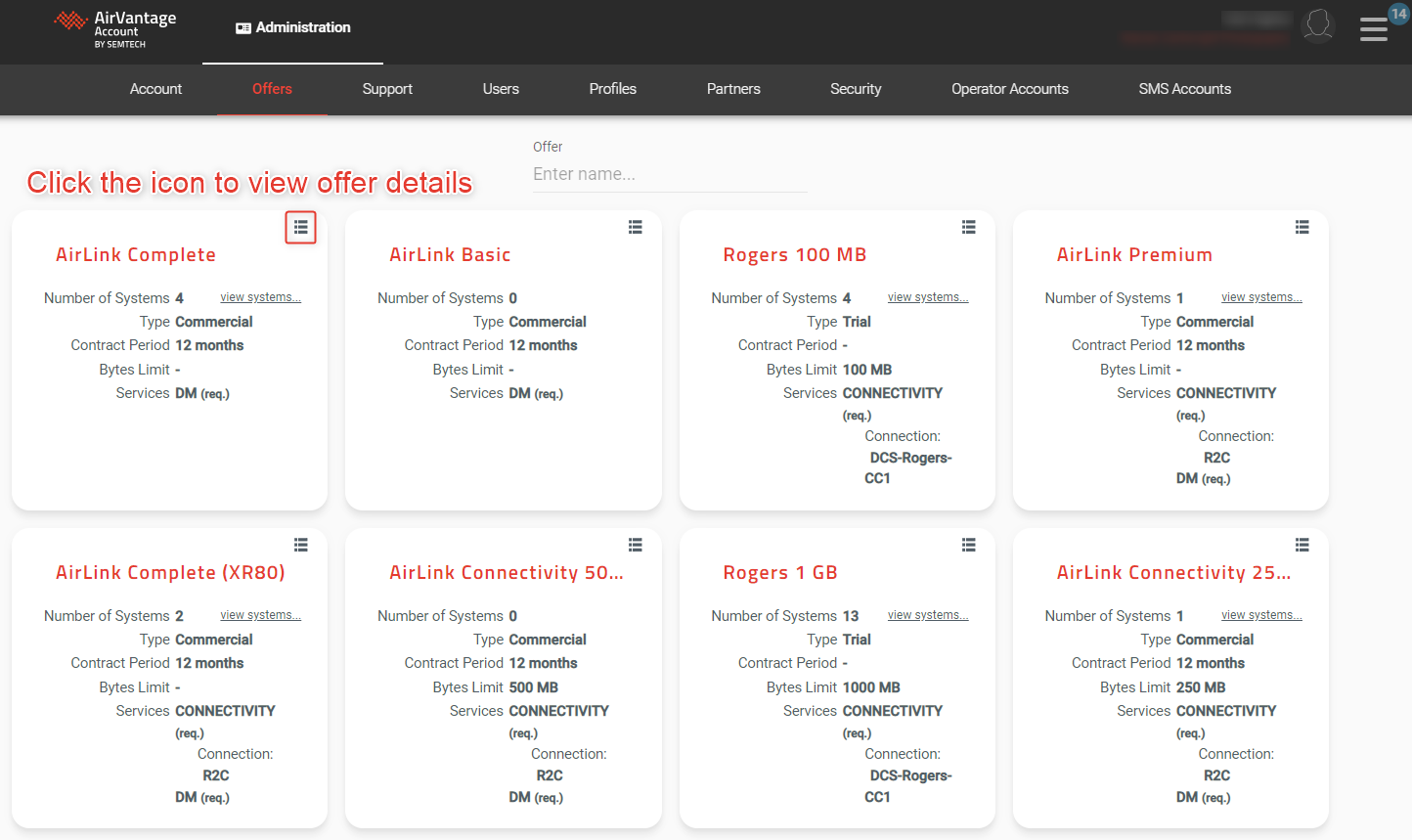Open the Operator Accounts tab

(x=1009, y=89)
